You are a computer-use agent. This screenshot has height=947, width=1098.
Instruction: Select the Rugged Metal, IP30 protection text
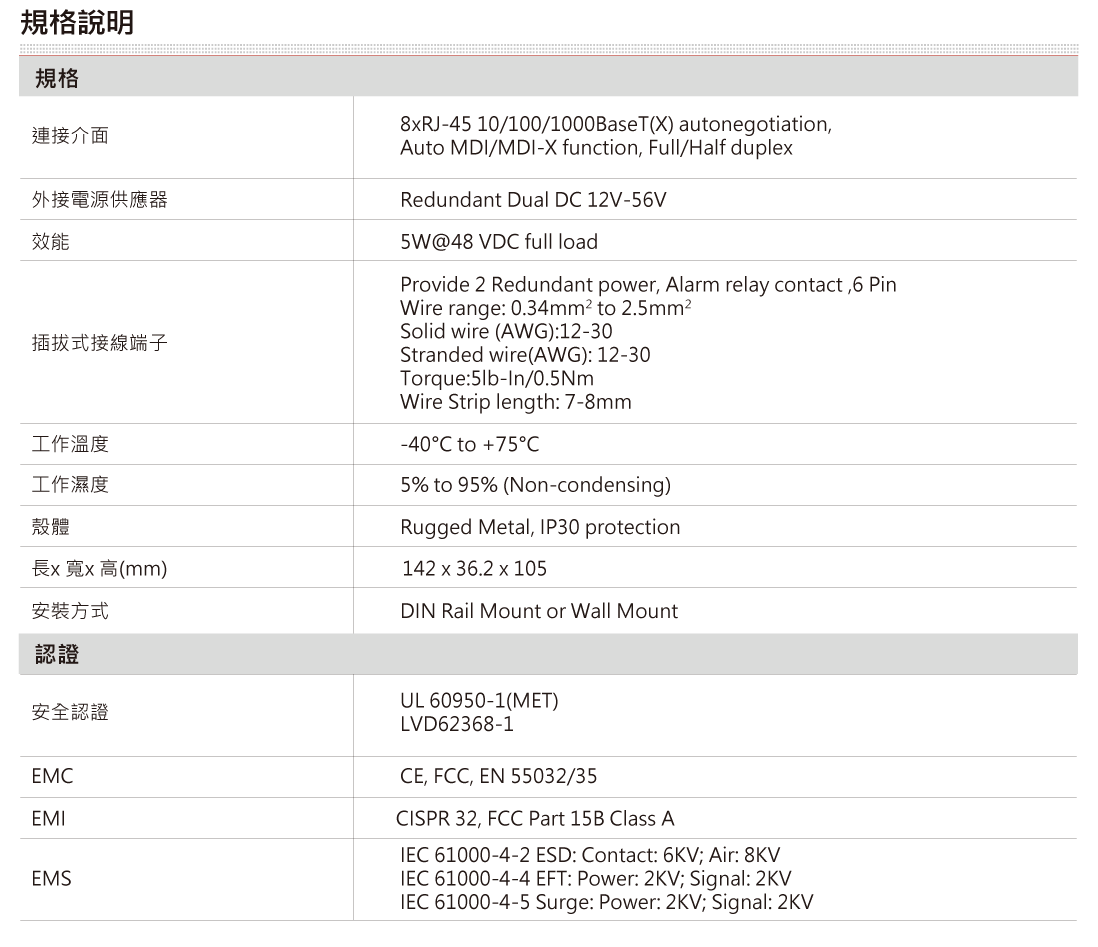pos(540,527)
